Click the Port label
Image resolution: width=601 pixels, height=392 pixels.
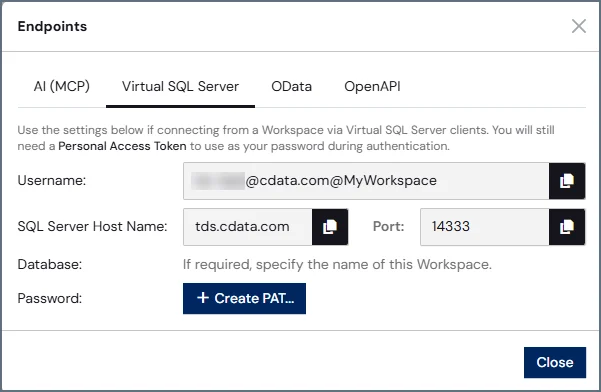pos(389,226)
